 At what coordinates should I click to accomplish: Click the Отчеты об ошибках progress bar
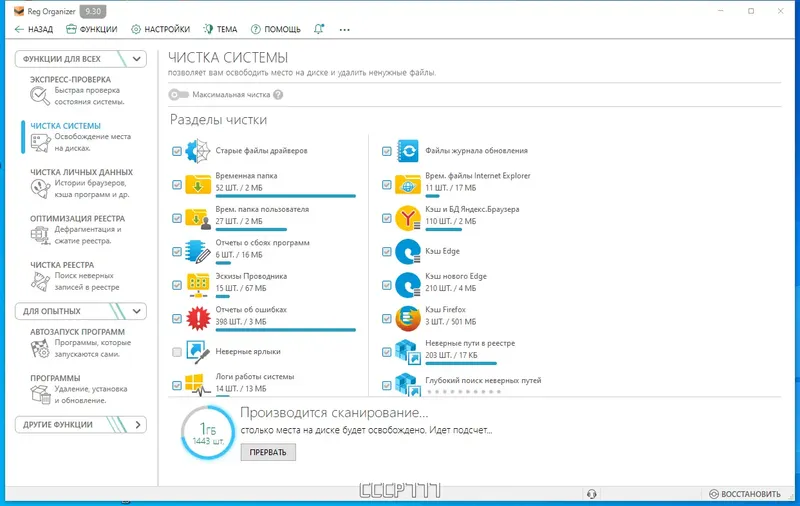click(x=285, y=330)
